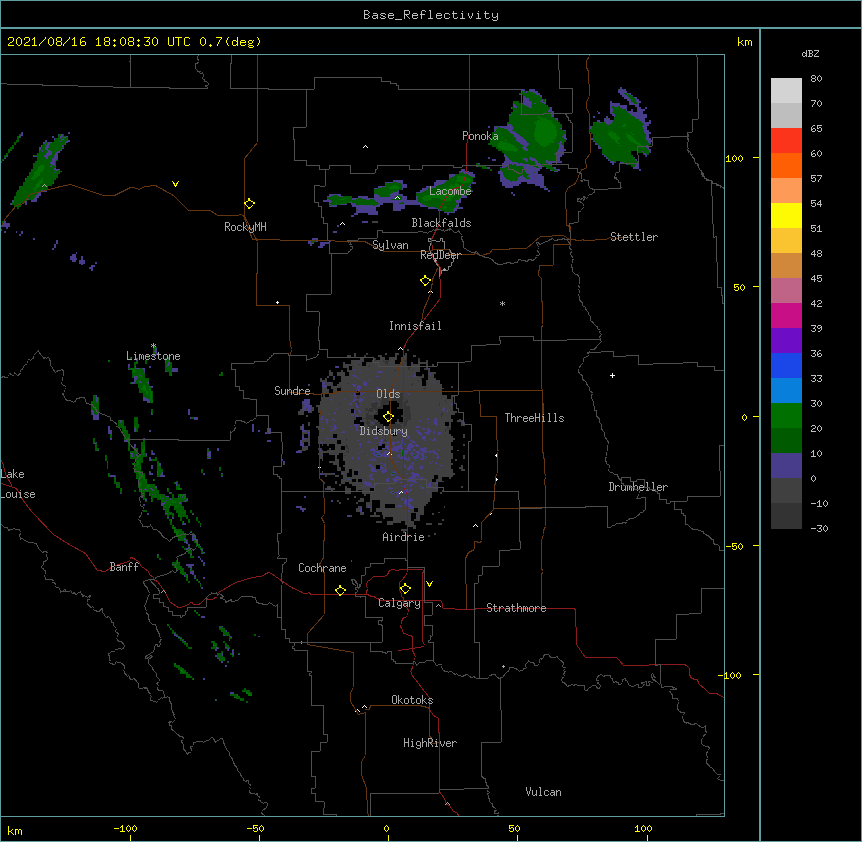Click the HighRiver city label

(430, 743)
